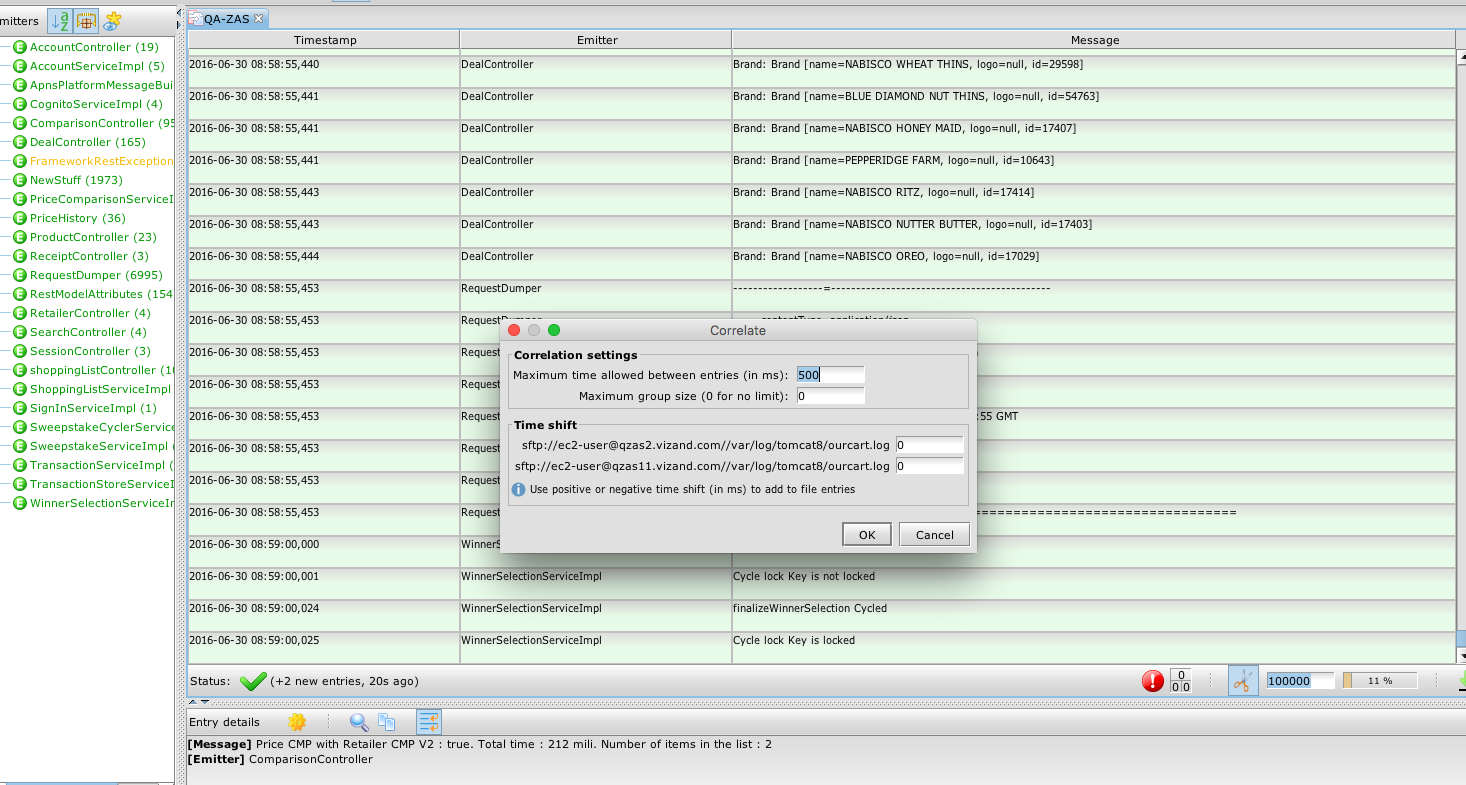Select ReceiptController (3) emitter
Viewport: 1466px width, 785px height.
coord(89,256)
